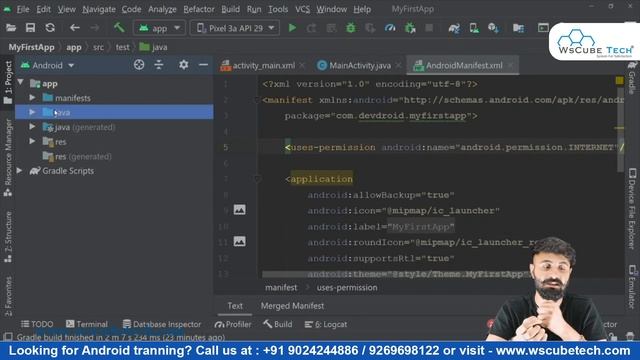The height and width of the screenshot is (360, 640).
Task: Click the Save All disk icon
Action: pos(30,28)
